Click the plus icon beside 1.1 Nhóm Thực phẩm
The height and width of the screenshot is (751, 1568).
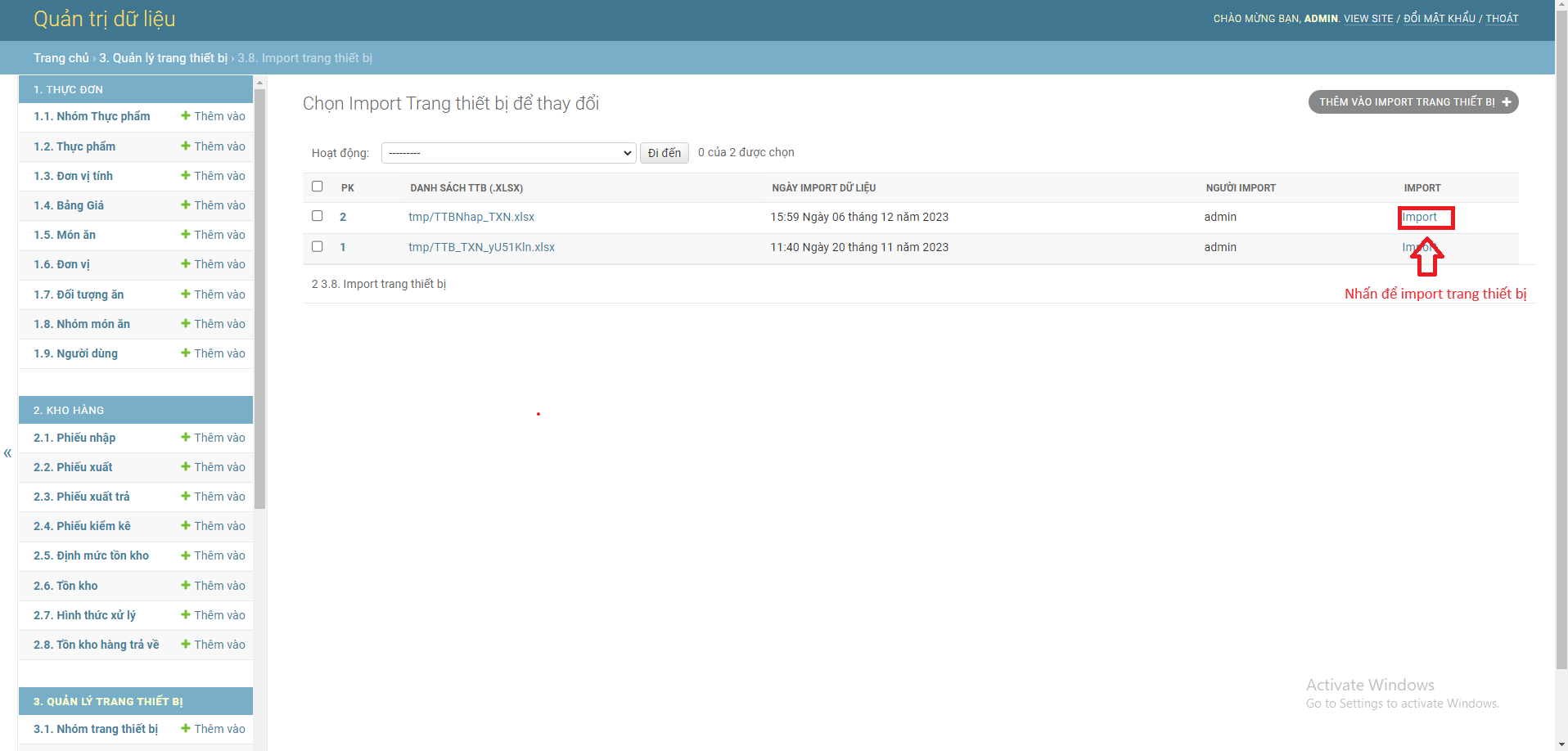click(185, 116)
